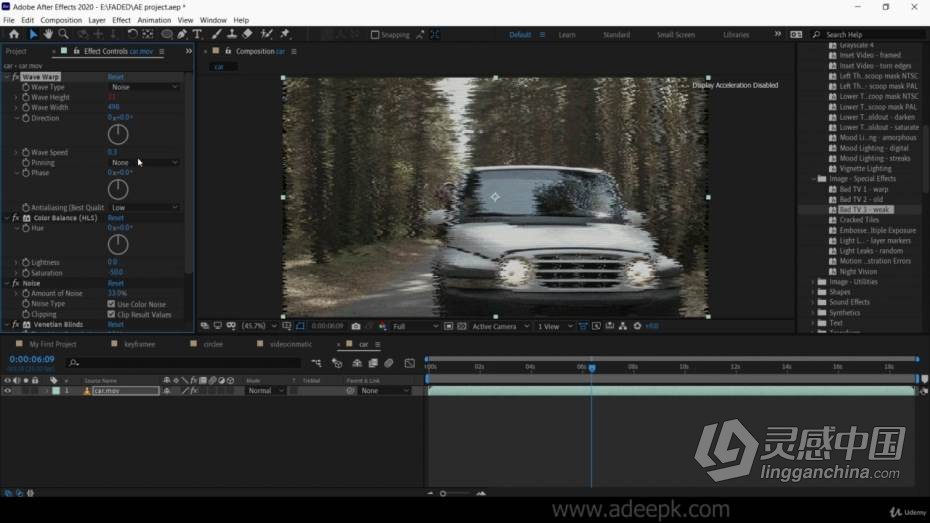Reset the Wave Warp effect
Viewport: 930px width, 523px height.
pyautogui.click(x=116, y=76)
